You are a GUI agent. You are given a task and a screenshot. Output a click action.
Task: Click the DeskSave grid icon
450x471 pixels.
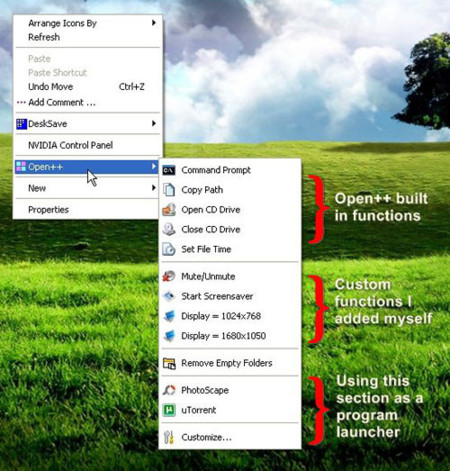(x=22, y=124)
